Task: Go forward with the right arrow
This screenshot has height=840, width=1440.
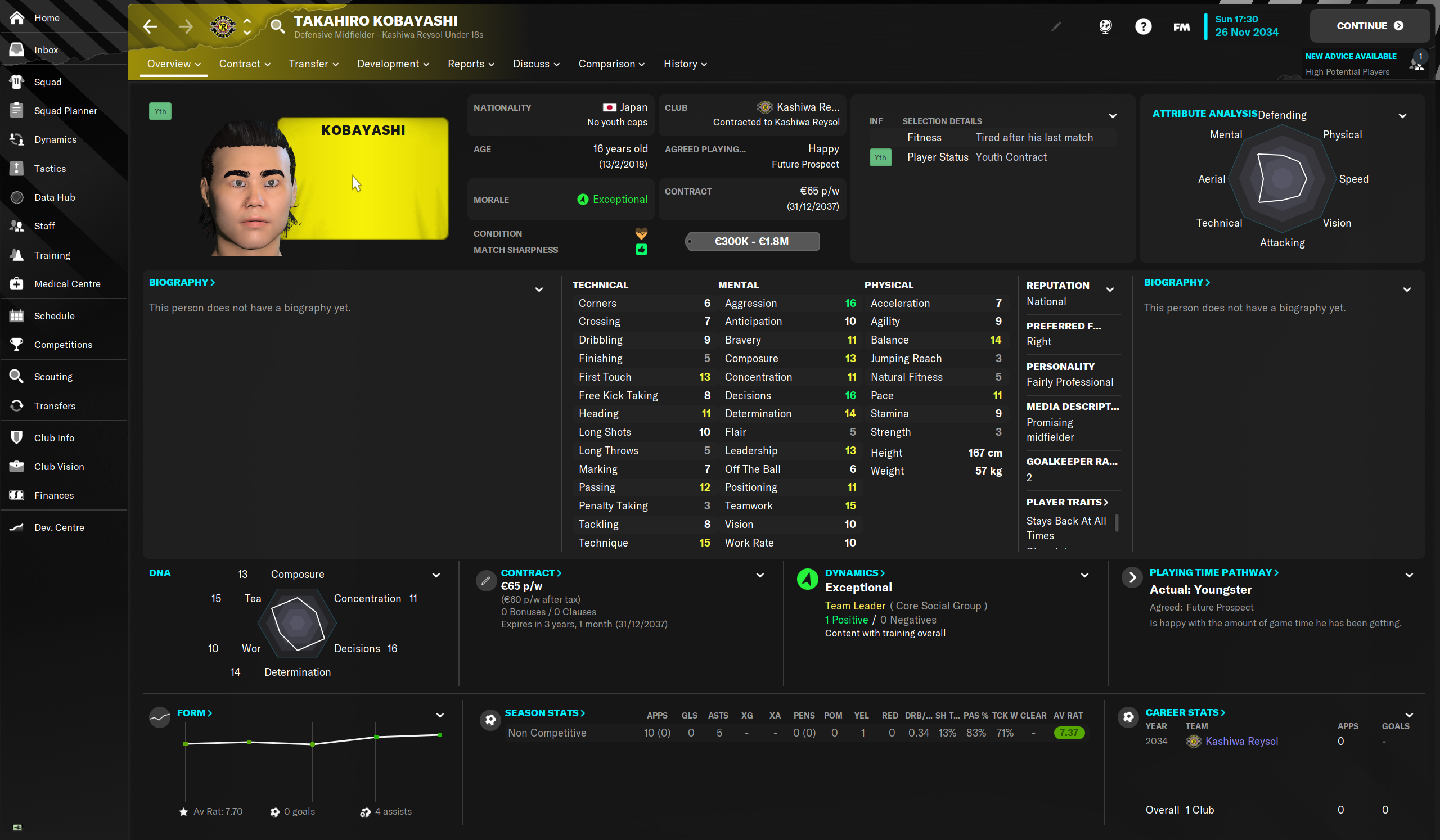Action: pos(186,26)
